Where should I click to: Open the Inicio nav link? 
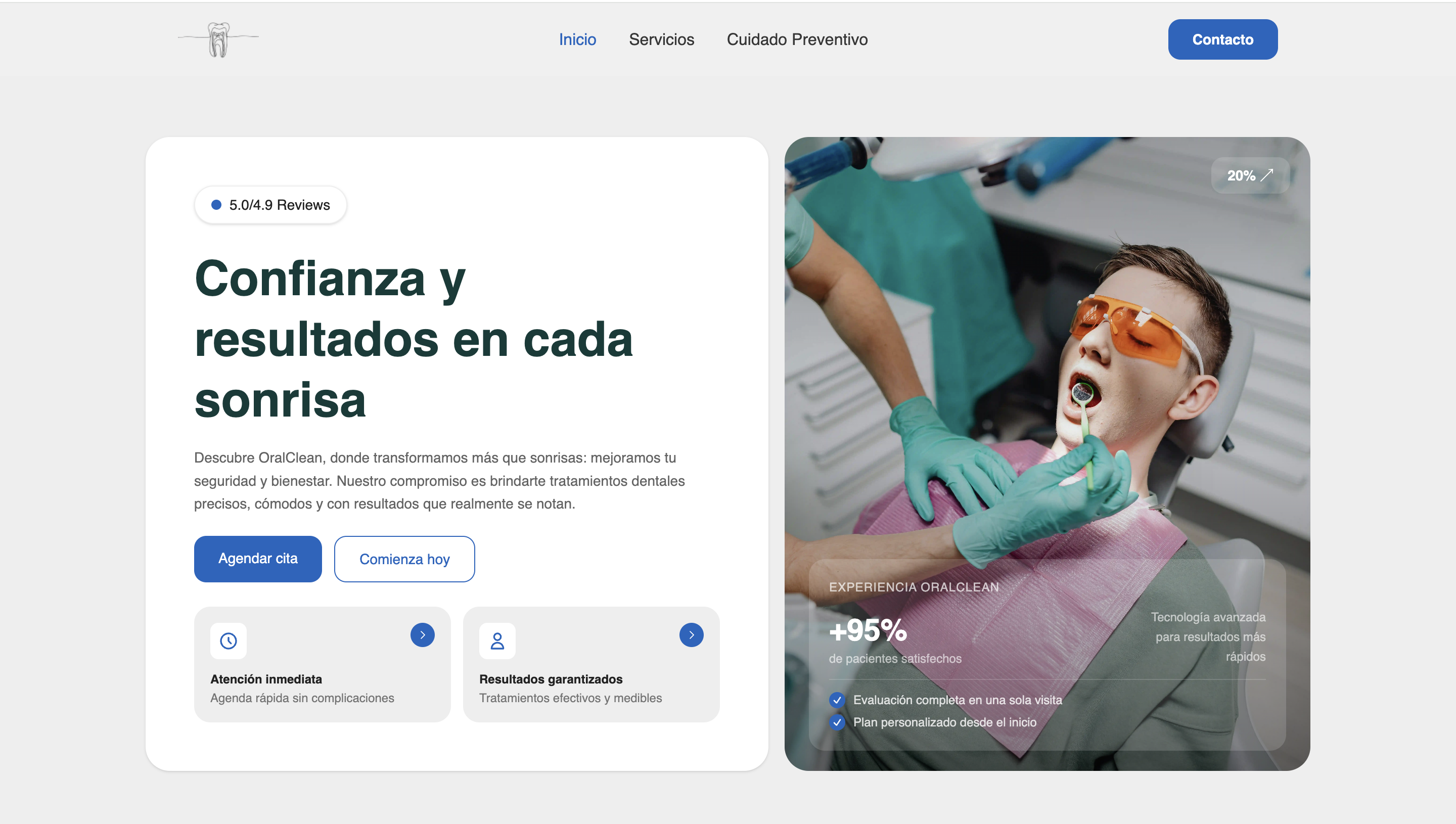click(577, 39)
